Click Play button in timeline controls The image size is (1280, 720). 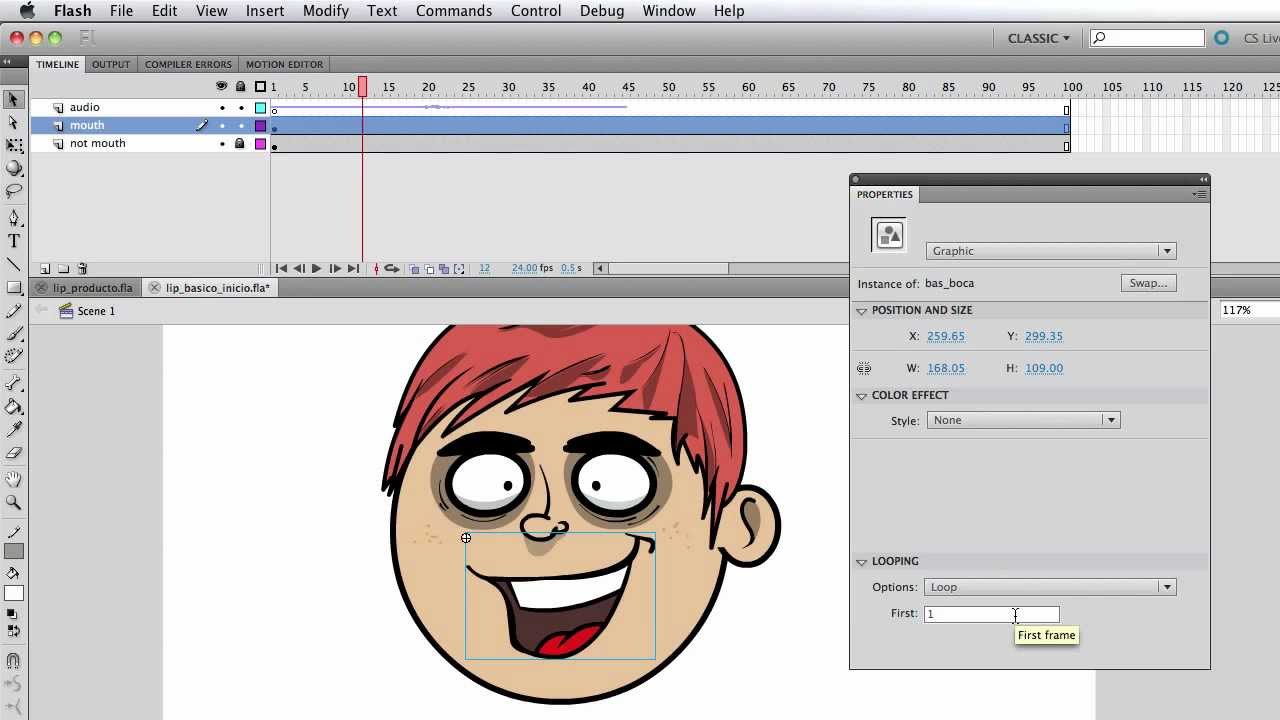[x=316, y=268]
